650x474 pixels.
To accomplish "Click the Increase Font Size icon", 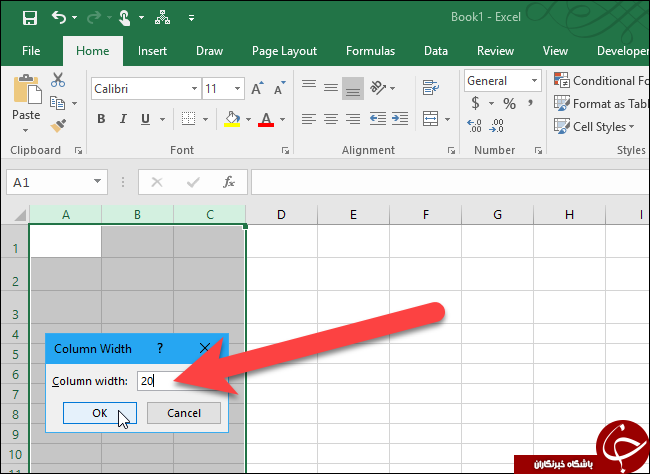I will click(257, 88).
